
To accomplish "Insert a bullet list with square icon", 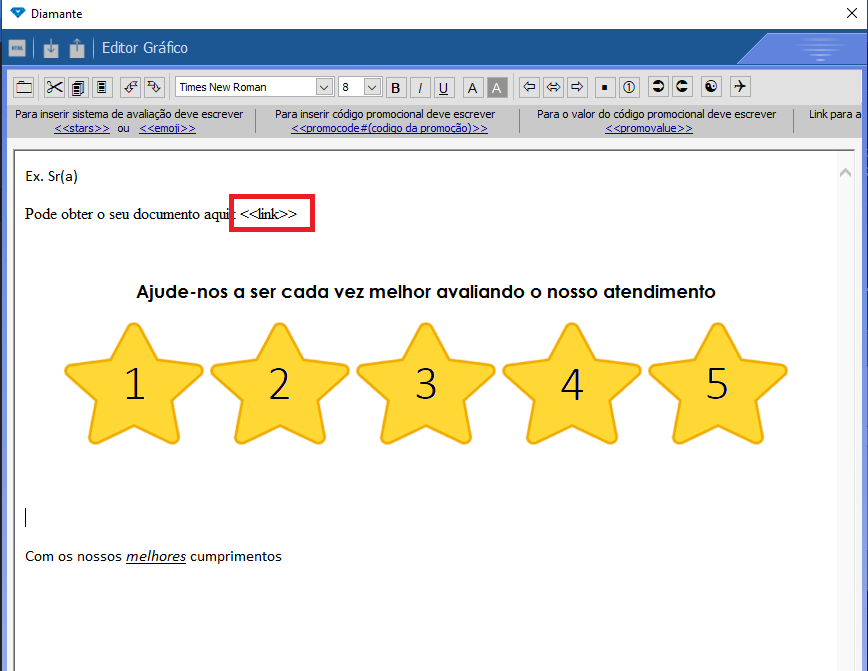I will coord(605,87).
